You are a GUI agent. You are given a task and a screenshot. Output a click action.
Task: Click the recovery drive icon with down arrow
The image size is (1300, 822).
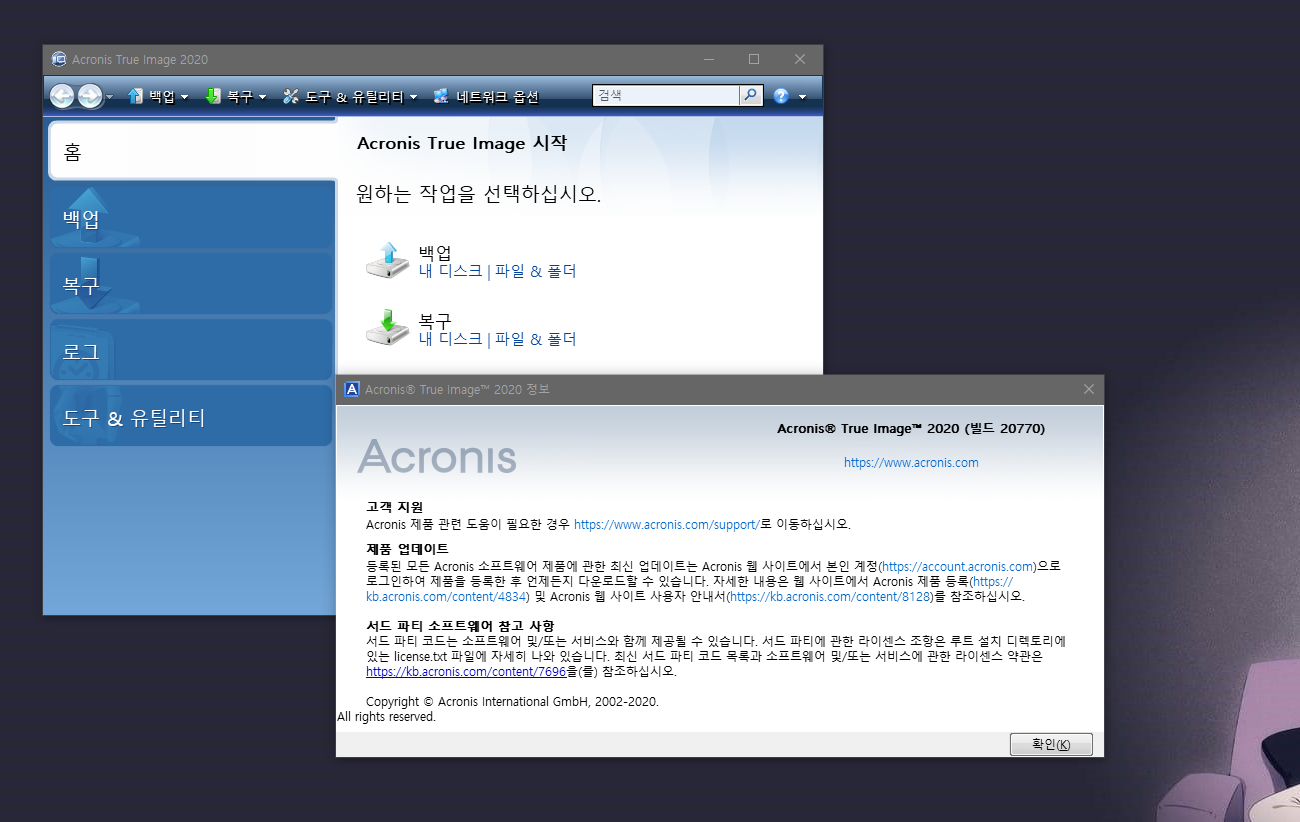tap(387, 327)
